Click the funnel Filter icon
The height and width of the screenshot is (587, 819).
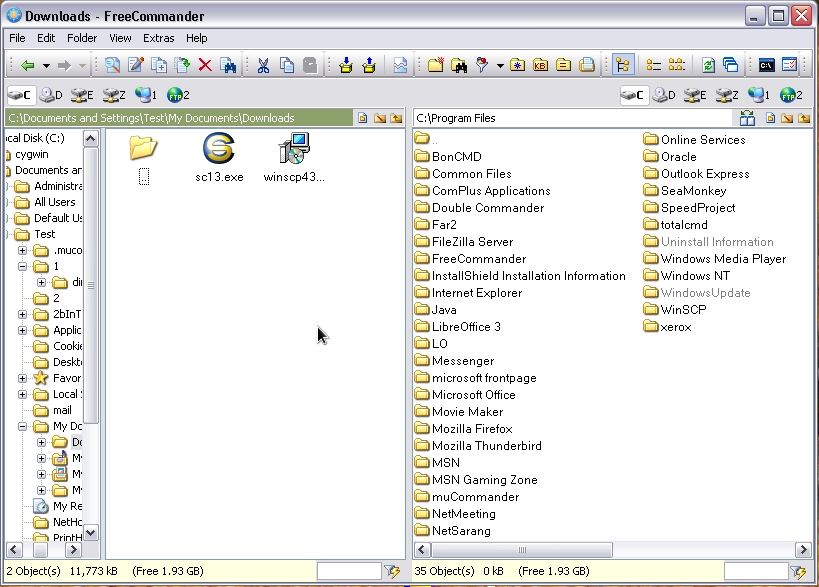pyautogui.click(x=482, y=65)
